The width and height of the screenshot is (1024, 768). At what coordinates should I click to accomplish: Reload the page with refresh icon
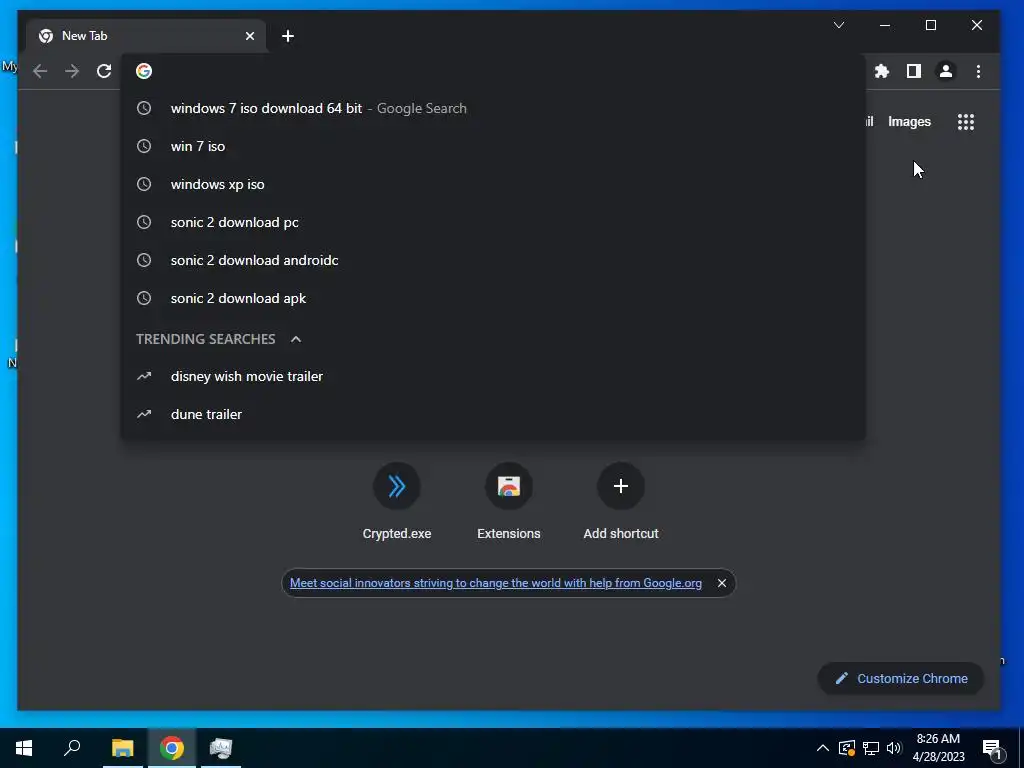point(104,71)
